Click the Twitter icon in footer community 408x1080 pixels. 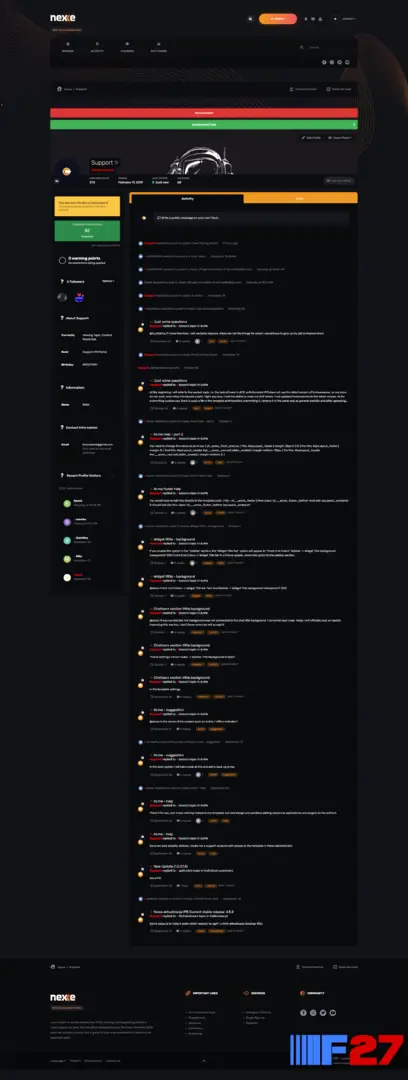coord(323,1012)
